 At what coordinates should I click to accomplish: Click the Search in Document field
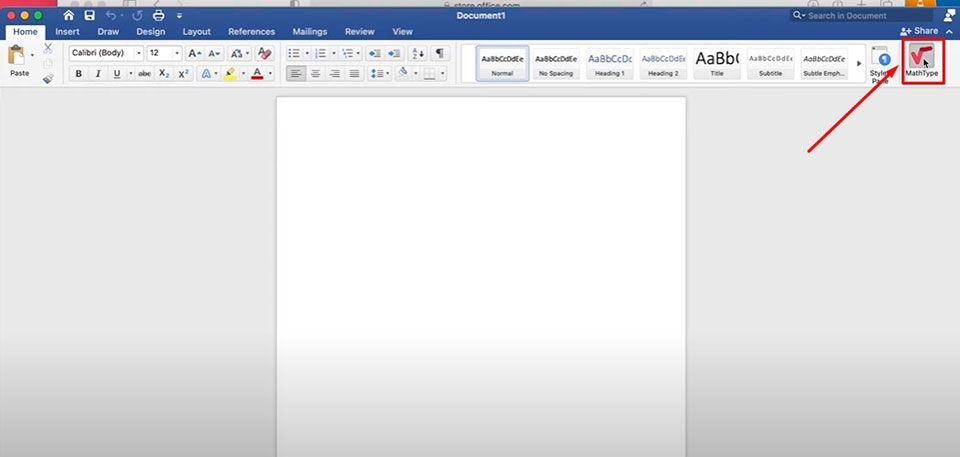(x=860, y=16)
